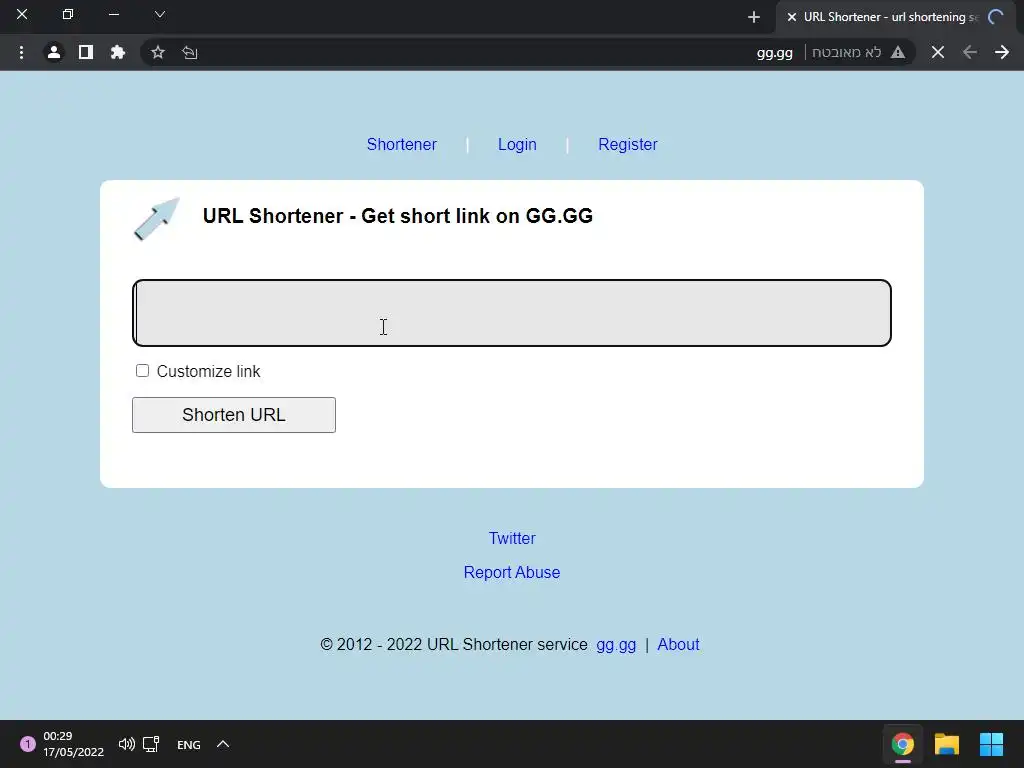Viewport: 1024px width, 768px height.
Task: Open the gg.gg footer link
Action: click(x=616, y=645)
